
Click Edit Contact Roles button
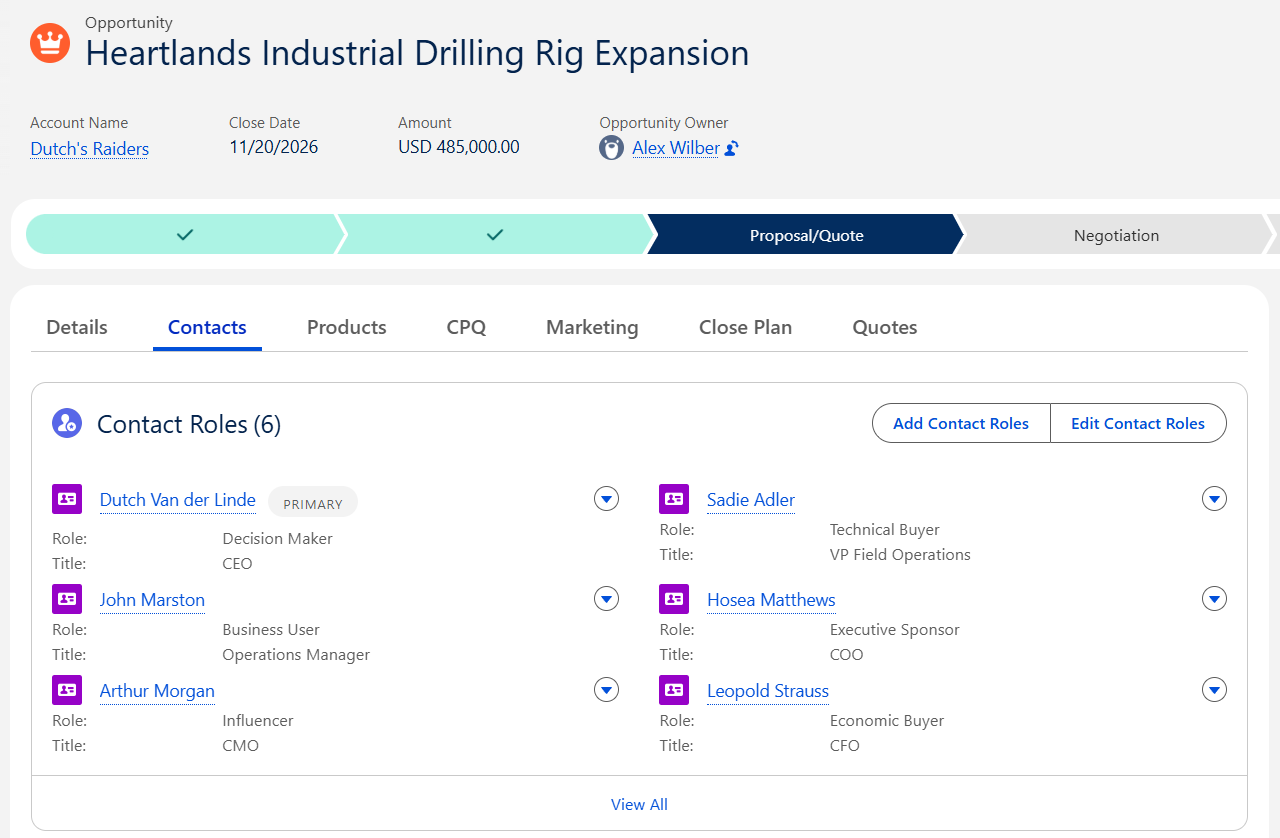click(x=1138, y=423)
